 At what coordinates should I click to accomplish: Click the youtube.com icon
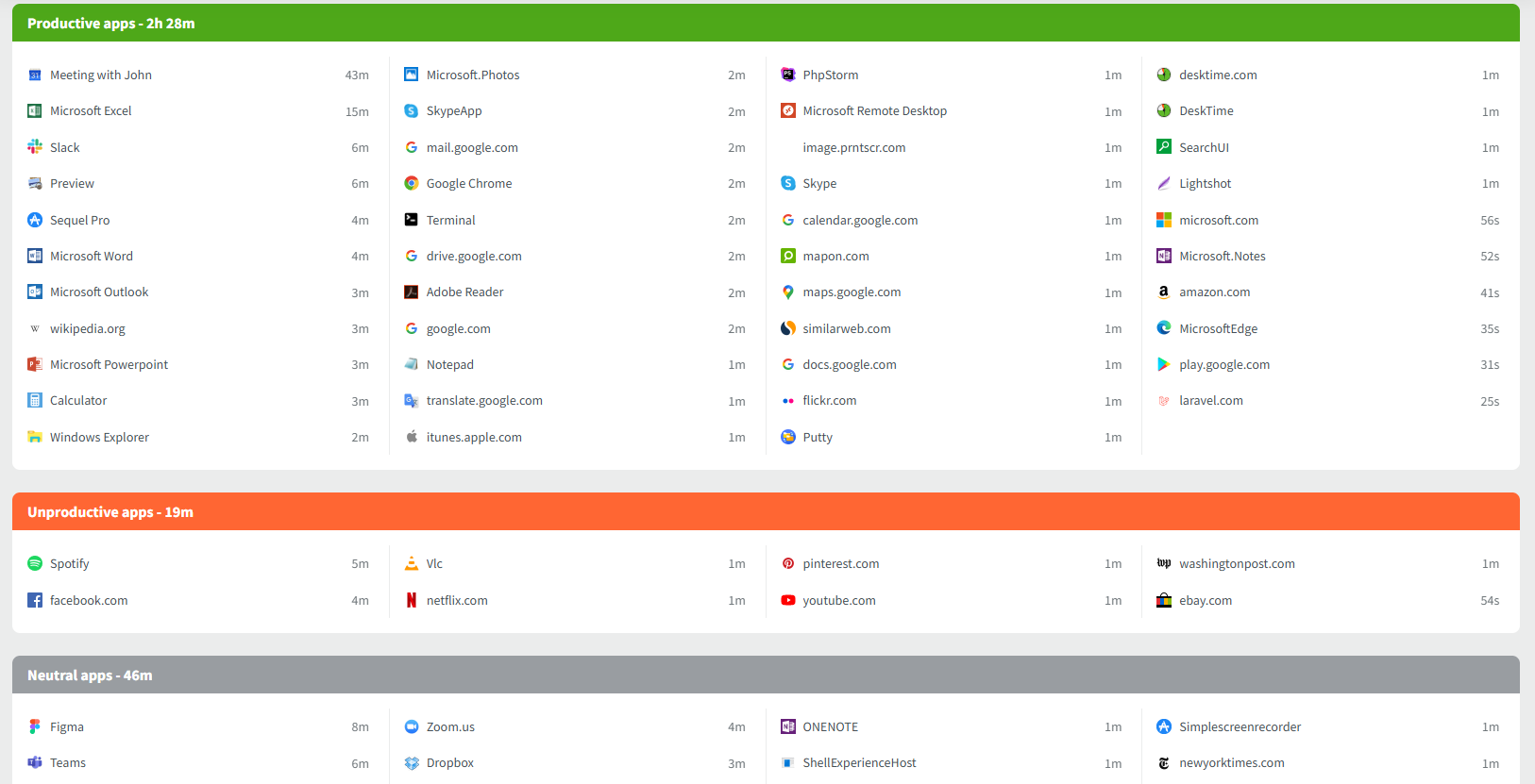pyautogui.click(x=788, y=601)
